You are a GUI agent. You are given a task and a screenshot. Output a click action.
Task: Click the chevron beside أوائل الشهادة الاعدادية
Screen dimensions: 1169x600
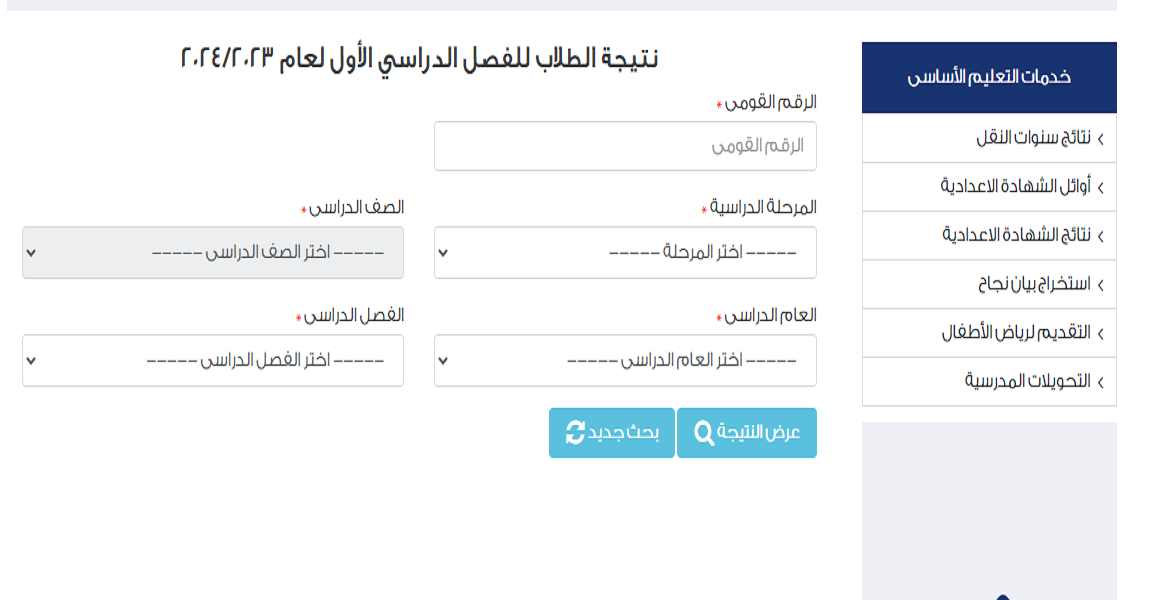(1100, 187)
